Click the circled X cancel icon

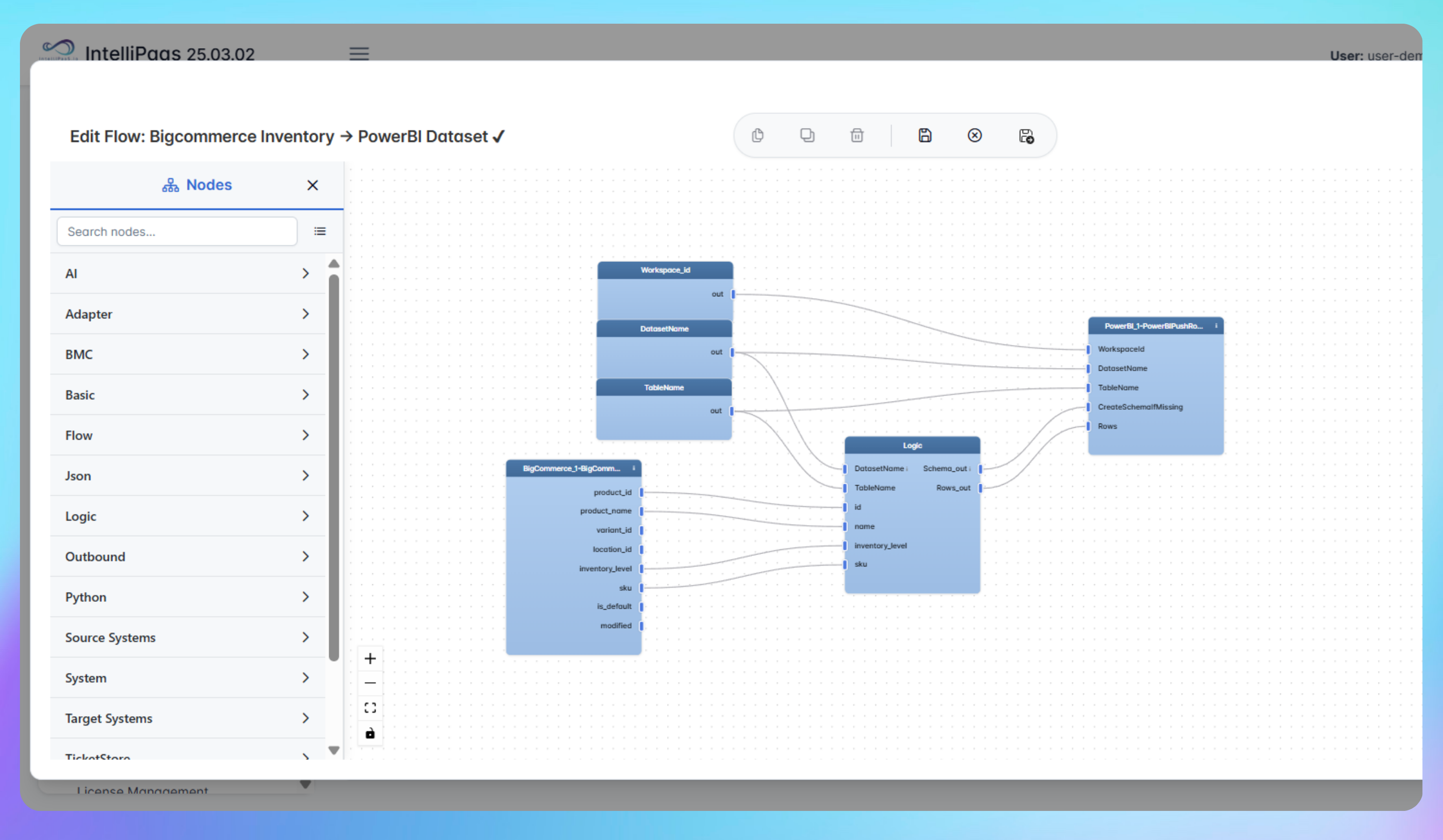[975, 135]
